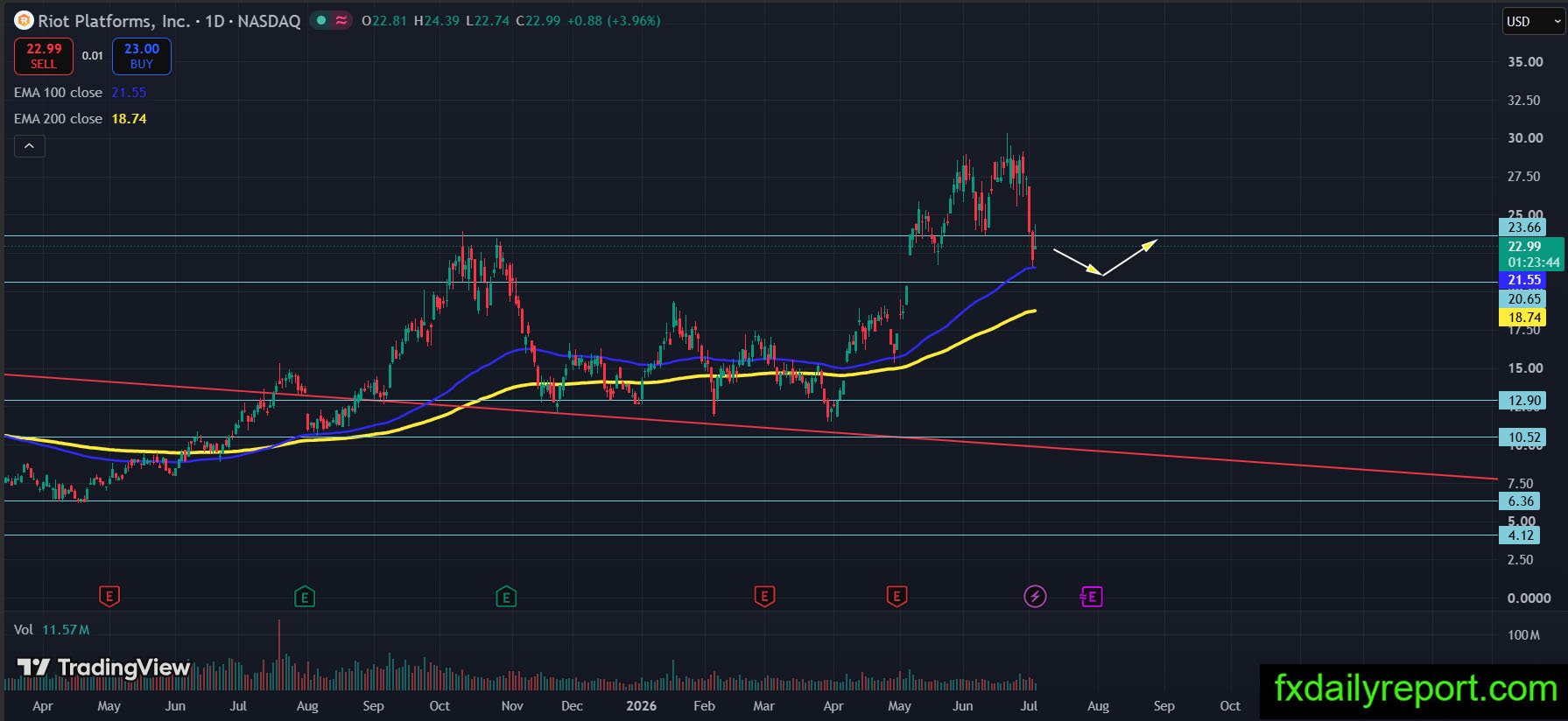Click the 10.52 price line label
This screenshot has width=1568, height=721.
point(1523,437)
